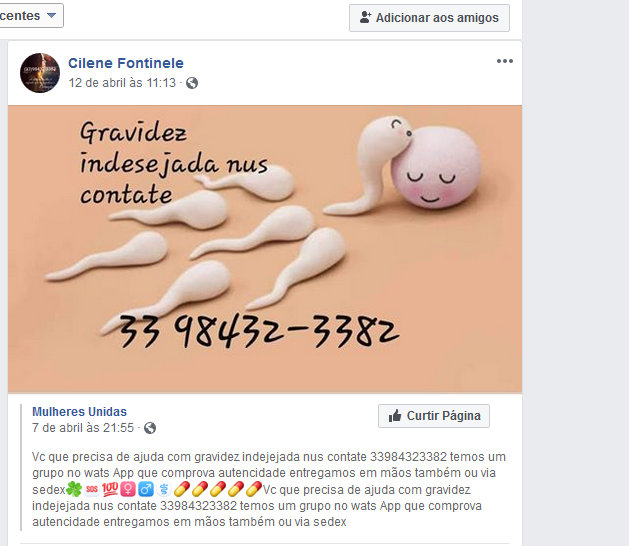Click globe privacy icon beside 12 de abril
Screen dimensions: 629x546
(x=192, y=83)
